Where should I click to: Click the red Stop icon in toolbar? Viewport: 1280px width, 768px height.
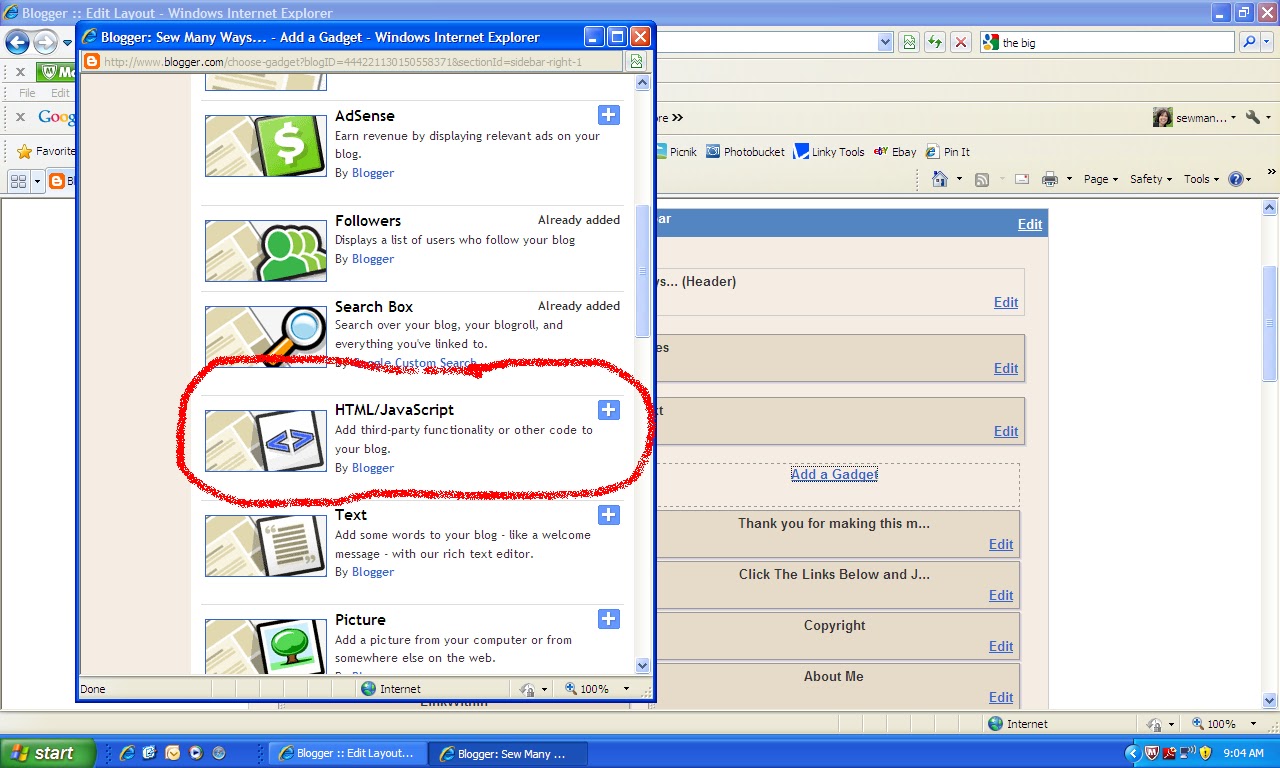tap(960, 42)
